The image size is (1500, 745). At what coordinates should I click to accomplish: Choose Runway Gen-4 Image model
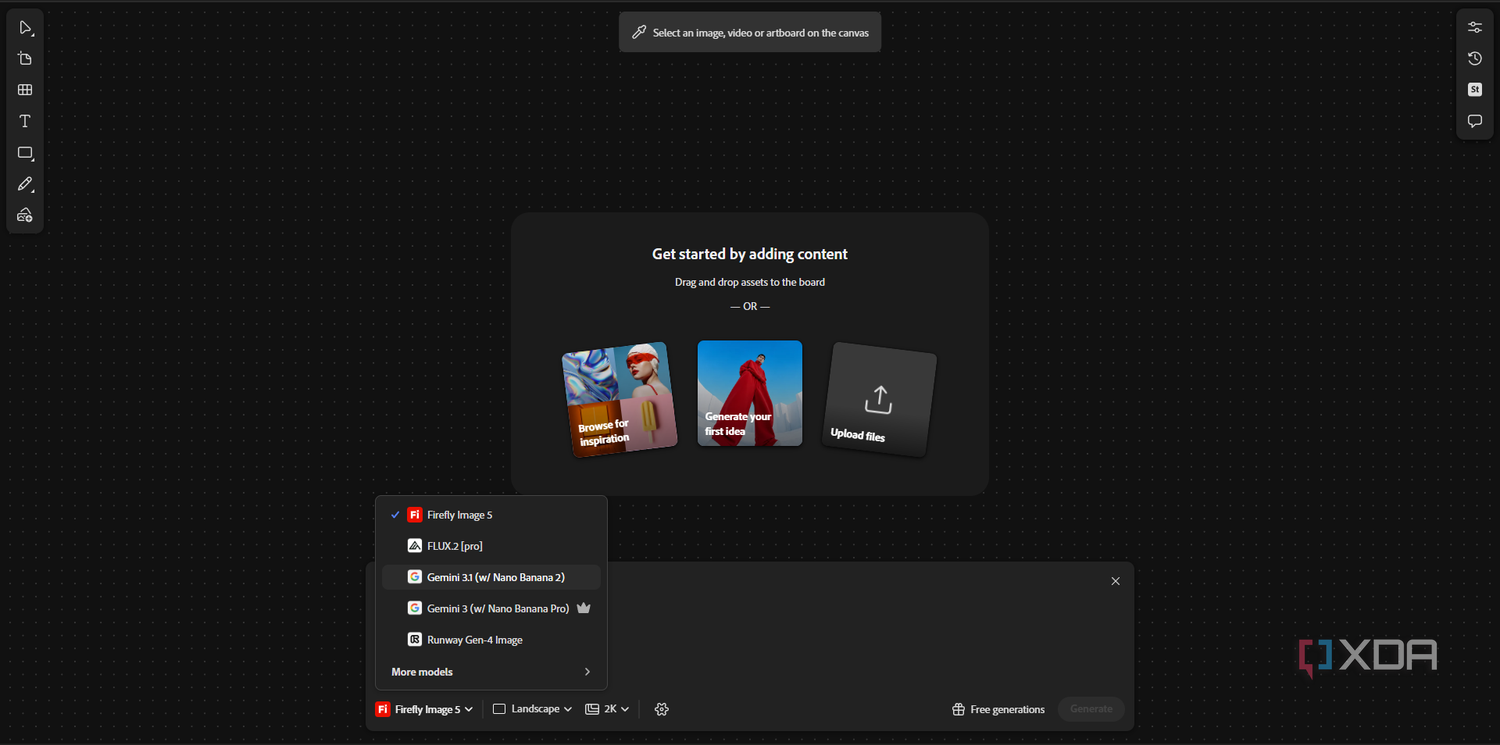pyautogui.click(x=491, y=640)
